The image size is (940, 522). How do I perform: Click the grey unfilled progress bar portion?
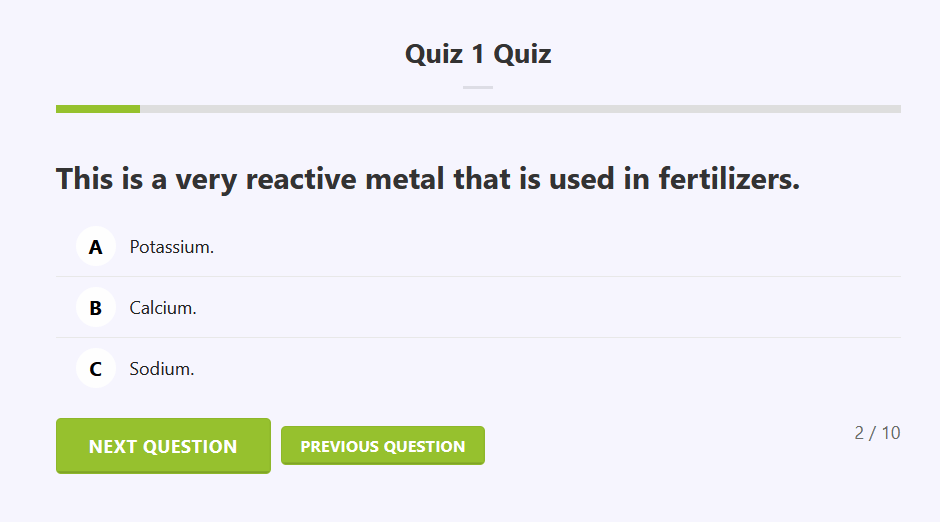pos(520,109)
